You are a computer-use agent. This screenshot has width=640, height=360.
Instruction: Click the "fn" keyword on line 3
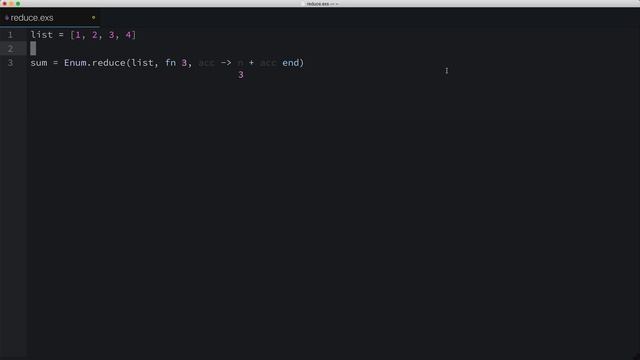pos(170,63)
